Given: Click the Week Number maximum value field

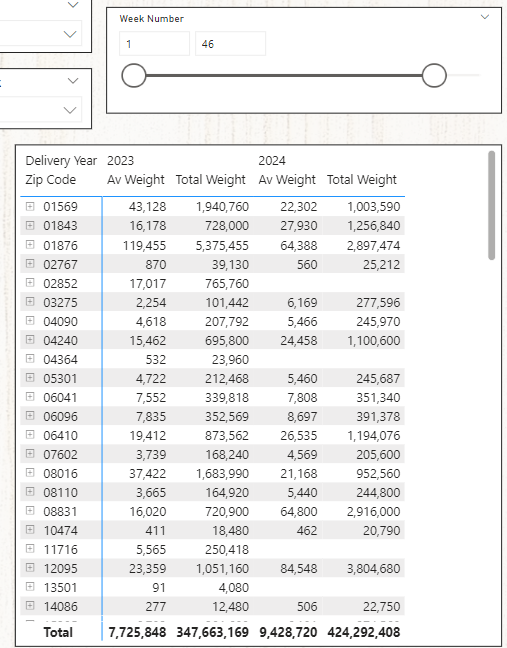Looking at the screenshot, I should pyautogui.click(x=230, y=43).
